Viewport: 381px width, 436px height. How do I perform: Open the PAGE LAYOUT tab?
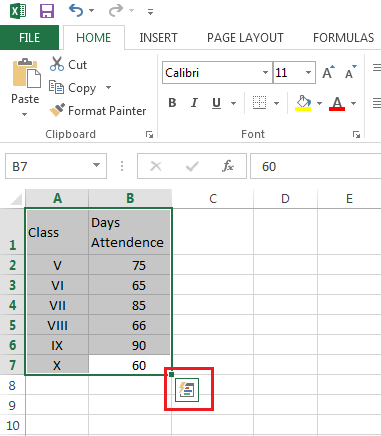point(245,38)
